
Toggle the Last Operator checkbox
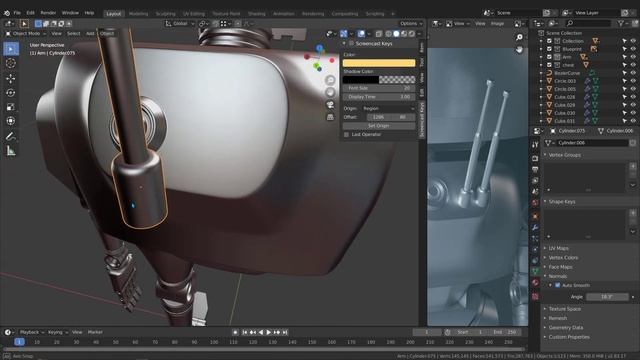click(x=347, y=134)
